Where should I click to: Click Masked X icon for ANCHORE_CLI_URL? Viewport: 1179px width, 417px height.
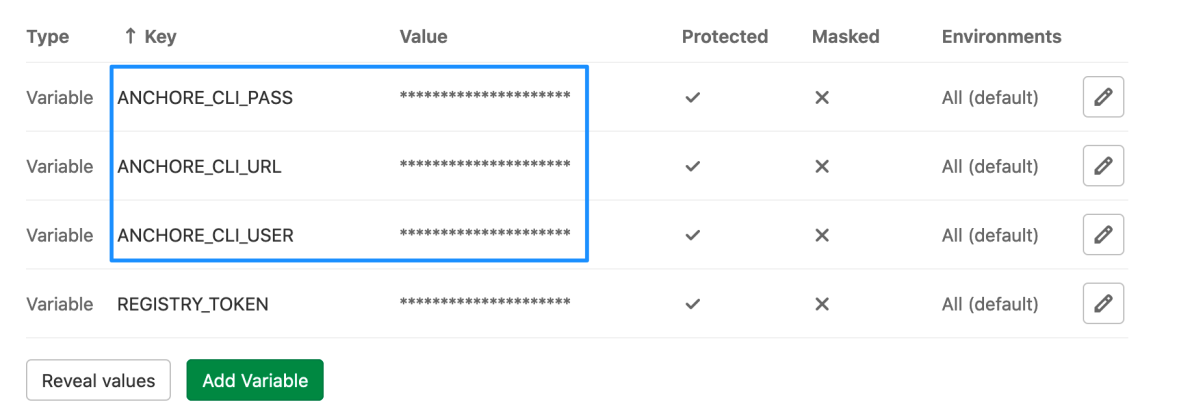pyautogui.click(x=822, y=166)
